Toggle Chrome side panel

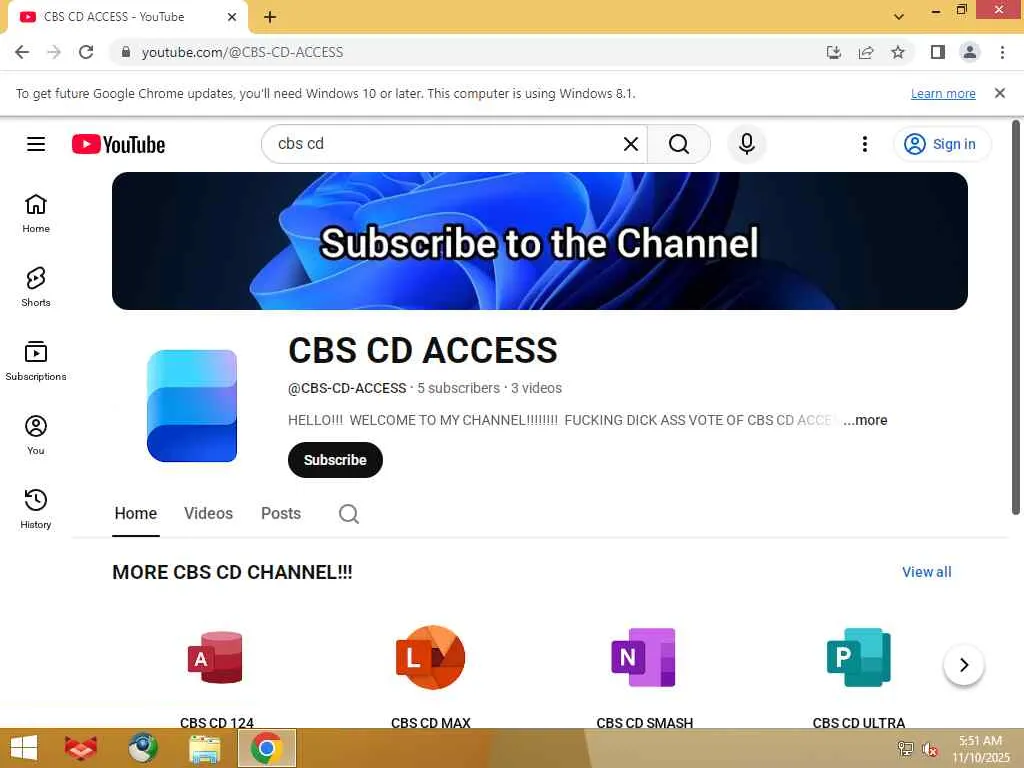point(938,52)
